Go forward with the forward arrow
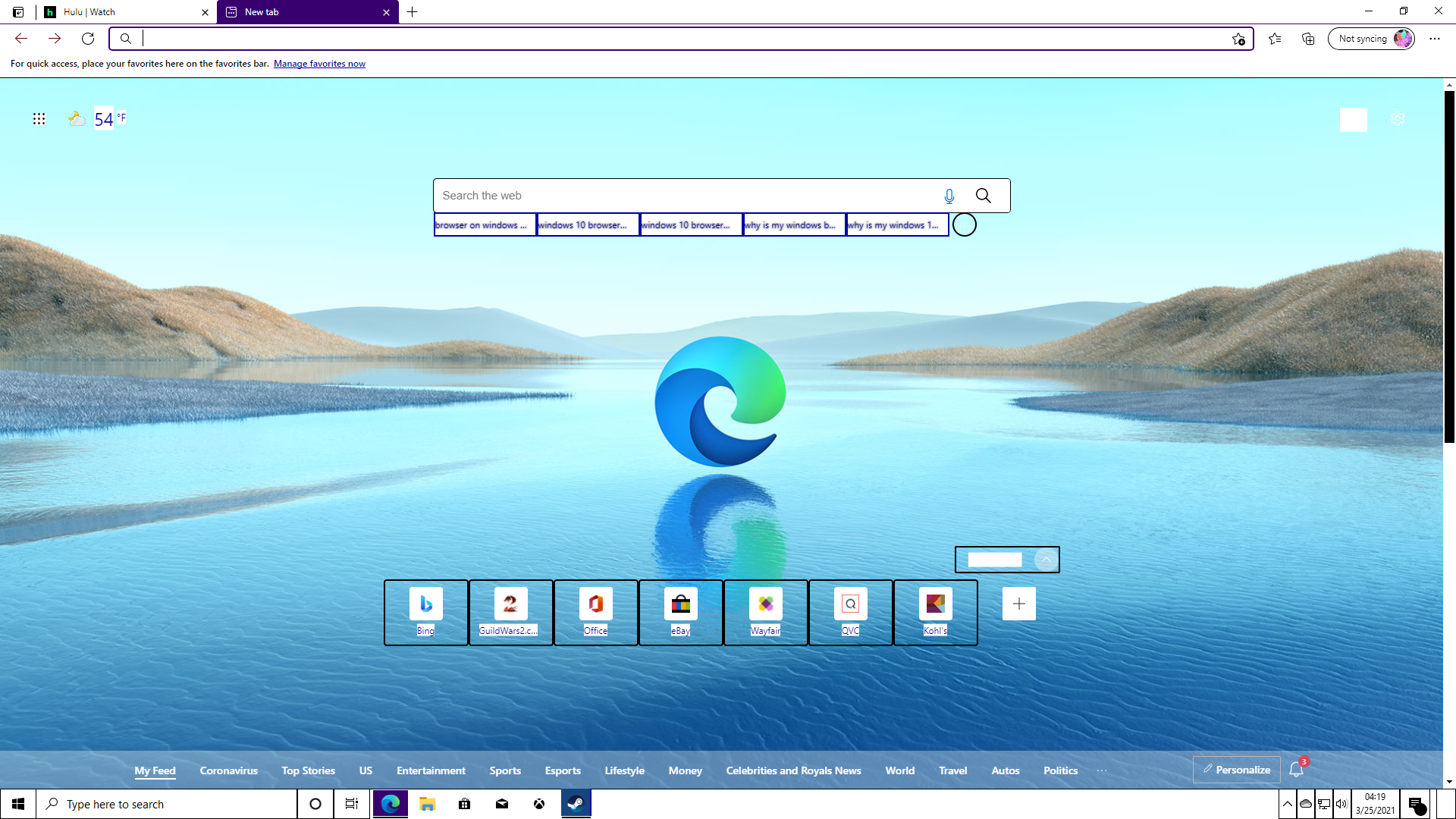 coord(55,39)
